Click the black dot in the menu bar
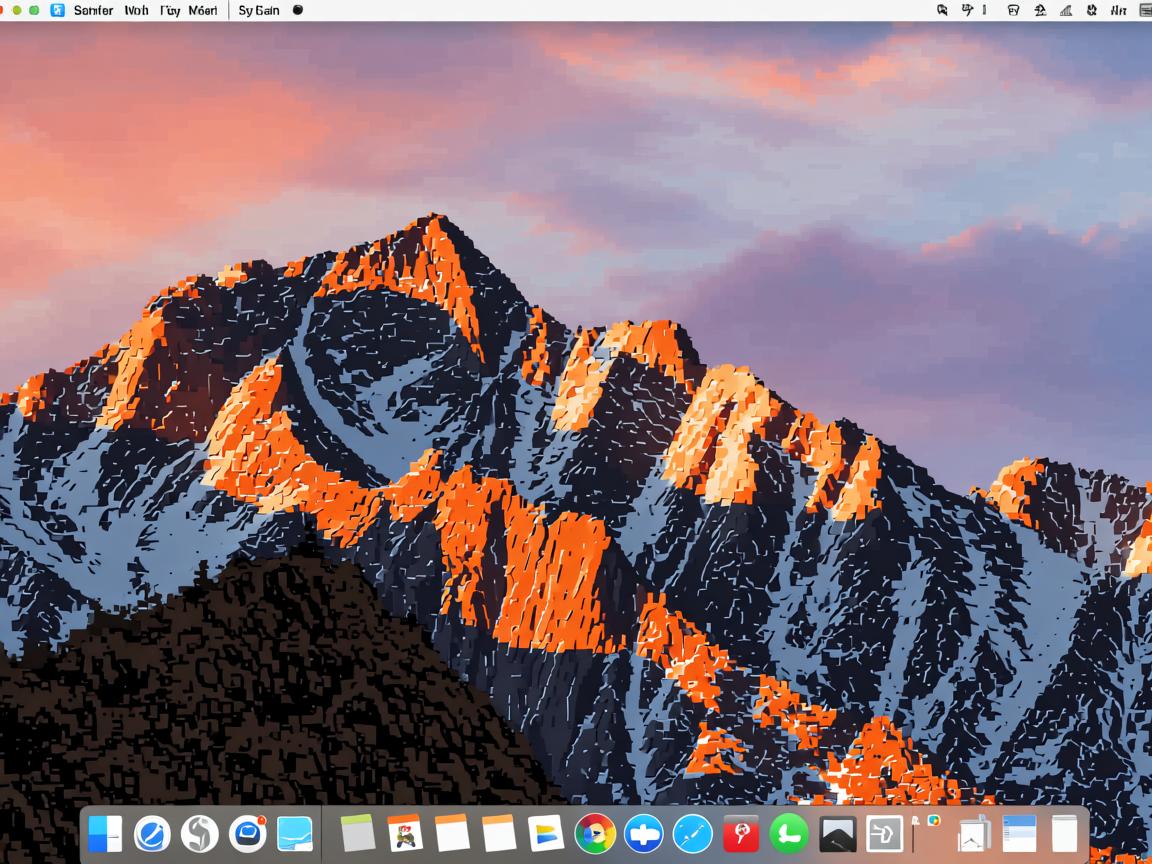1152x864 pixels. pyautogui.click(x=297, y=10)
